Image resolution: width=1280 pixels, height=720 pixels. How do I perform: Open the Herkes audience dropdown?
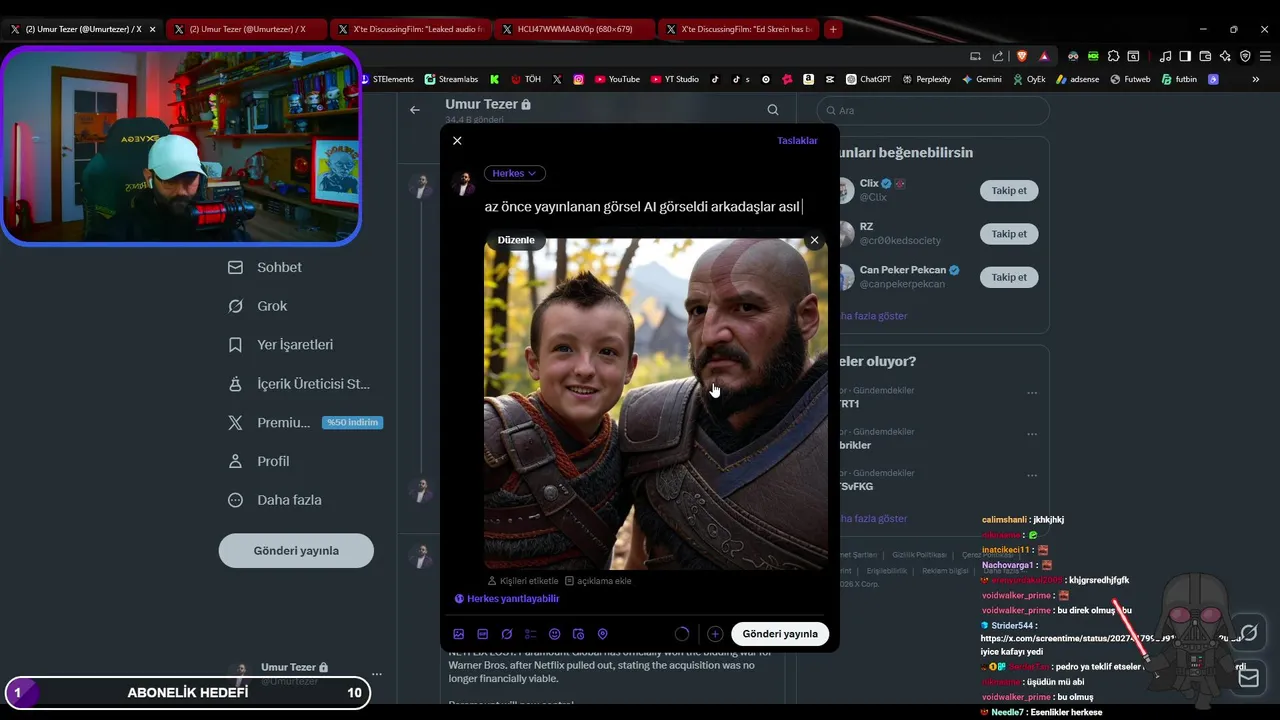tap(515, 173)
